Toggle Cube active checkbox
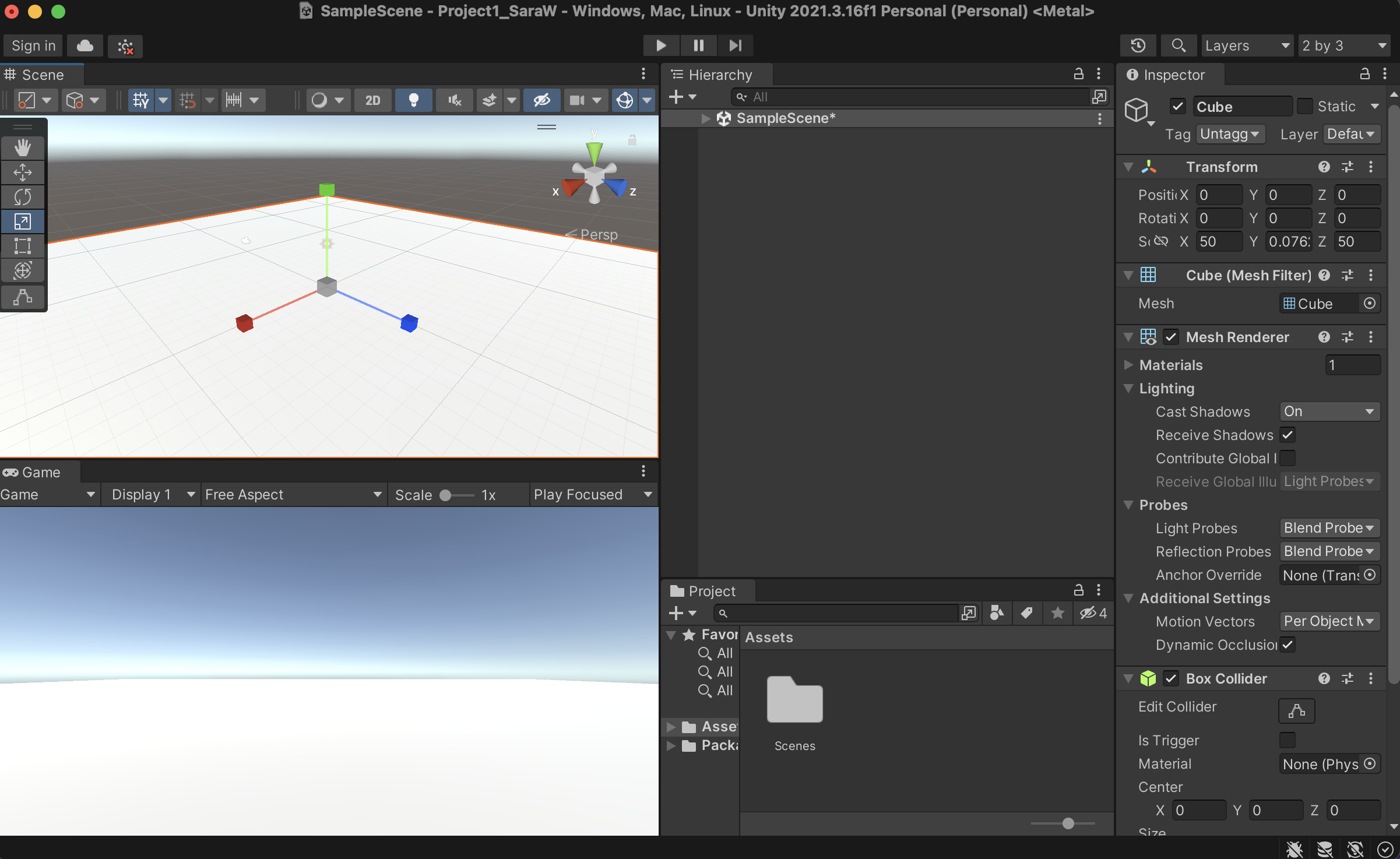Image resolution: width=1400 pixels, height=859 pixels. 1178,107
